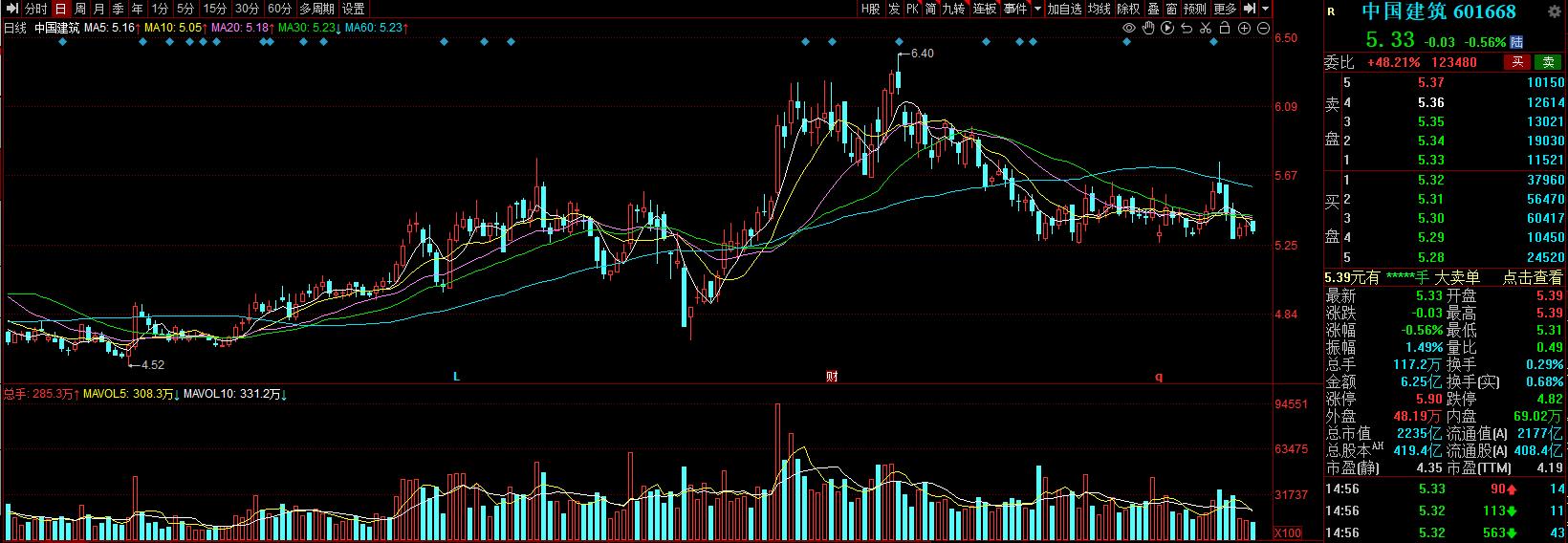This screenshot has height=543, width=1568.
Task: Select the 5分 period
Action: tap(185, 9)
